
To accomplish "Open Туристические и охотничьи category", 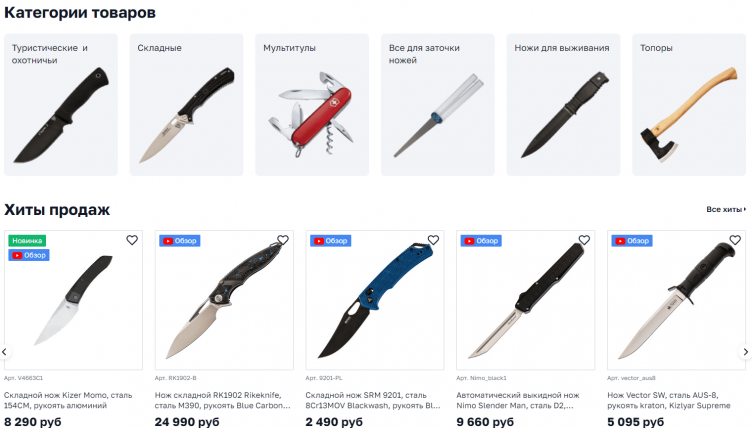I will (61, 105).
